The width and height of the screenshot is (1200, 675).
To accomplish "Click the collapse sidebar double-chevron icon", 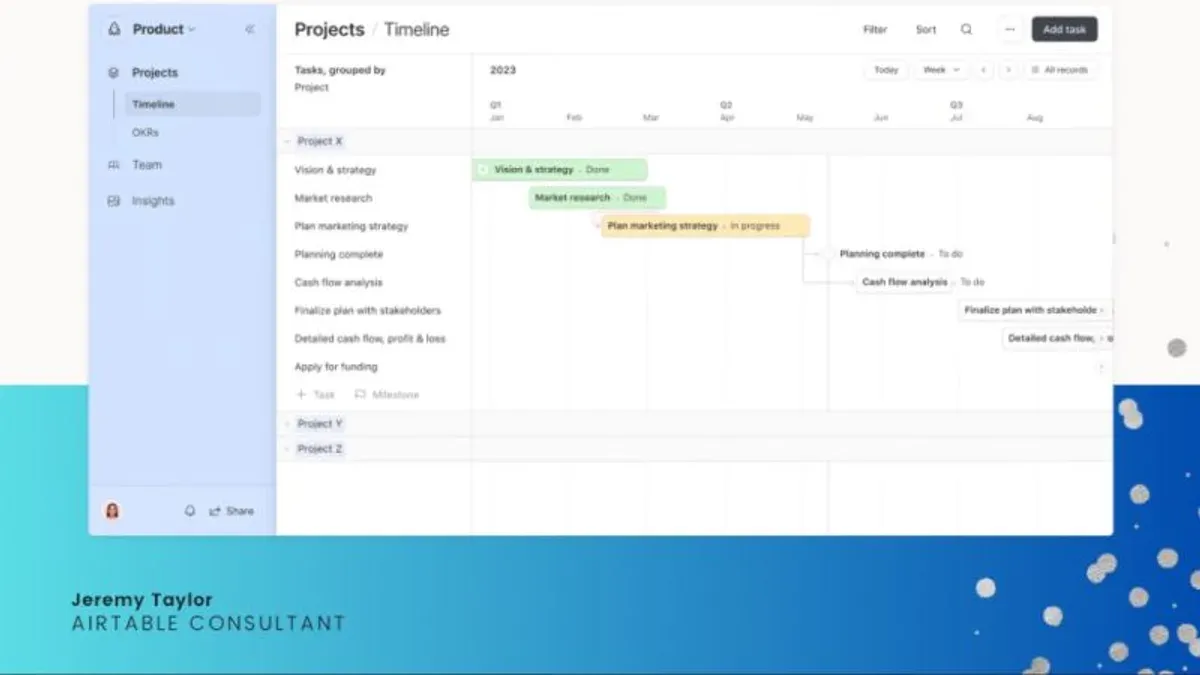I will click(x=250, y=30).
